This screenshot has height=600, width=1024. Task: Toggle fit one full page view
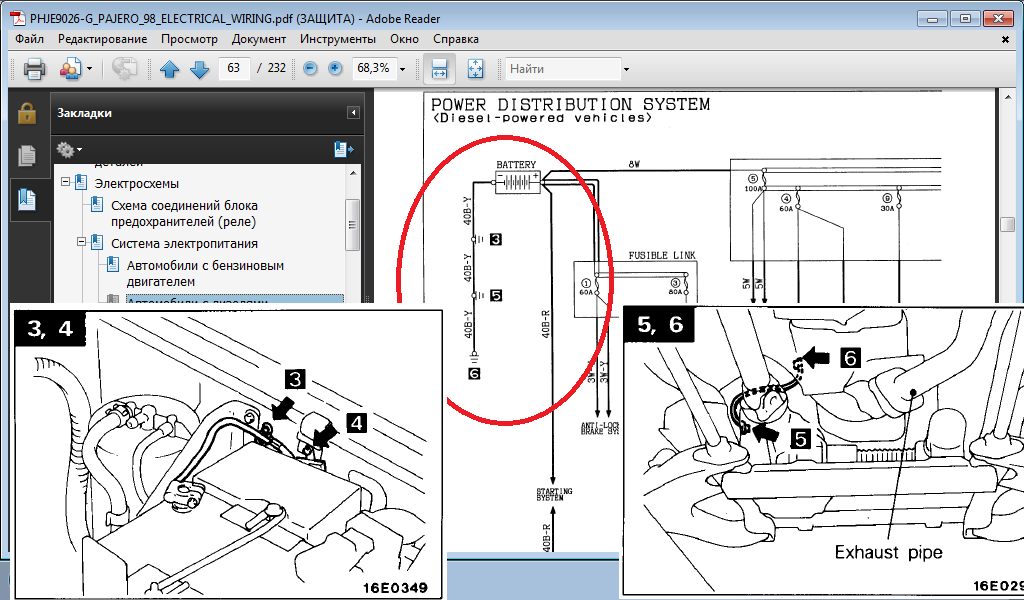(475, 69)
